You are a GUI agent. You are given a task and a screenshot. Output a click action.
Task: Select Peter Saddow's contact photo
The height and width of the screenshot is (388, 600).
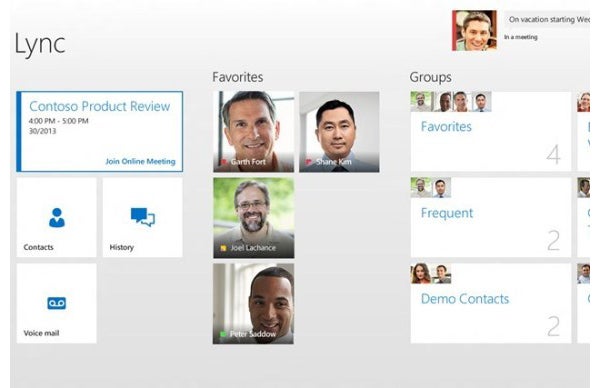253,303
